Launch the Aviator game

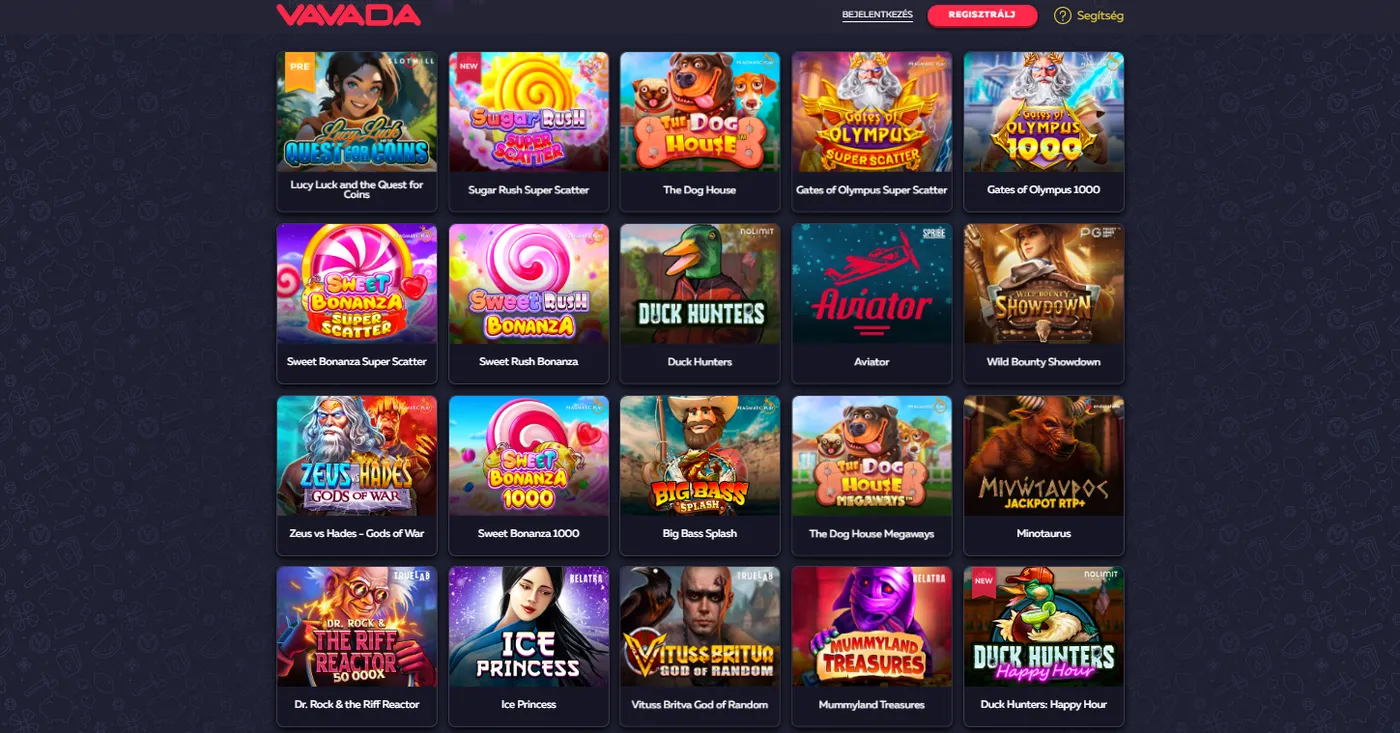tap(872, 304)
